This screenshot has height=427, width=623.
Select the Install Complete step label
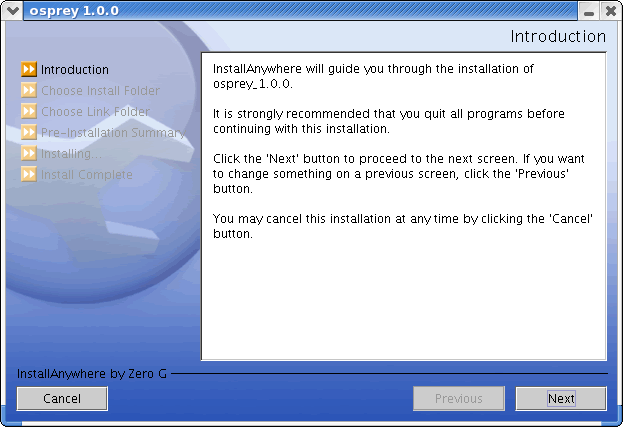point(86,175)
